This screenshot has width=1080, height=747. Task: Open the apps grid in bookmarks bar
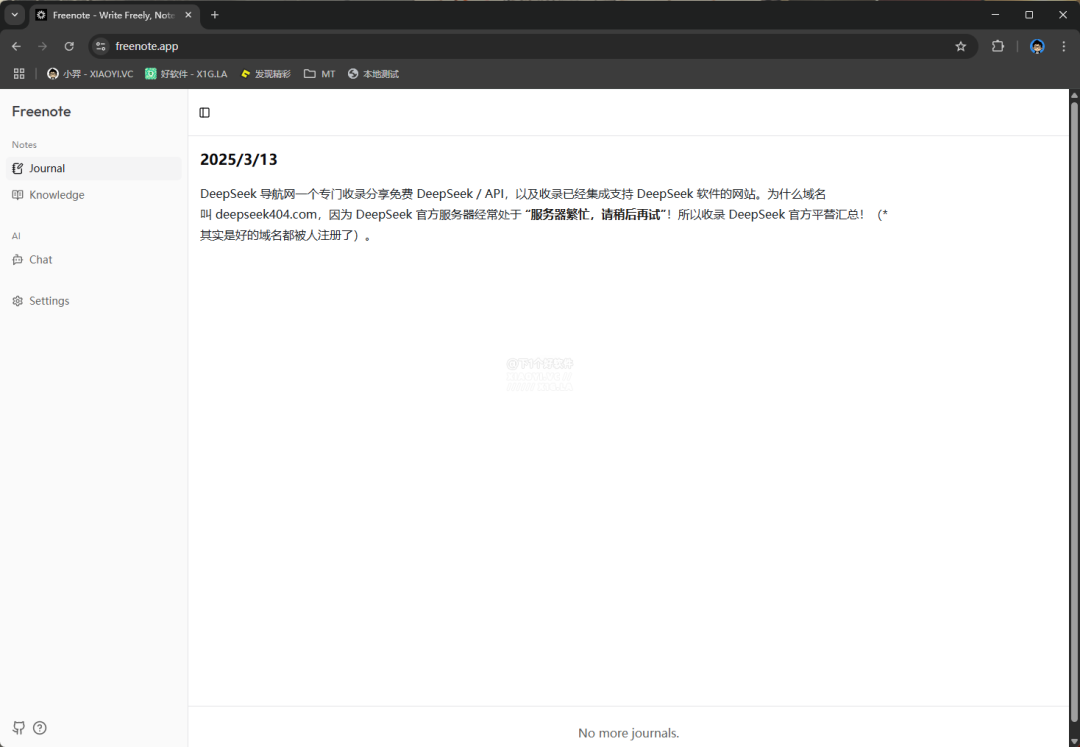pyautogui.click(x=19, y=74)
